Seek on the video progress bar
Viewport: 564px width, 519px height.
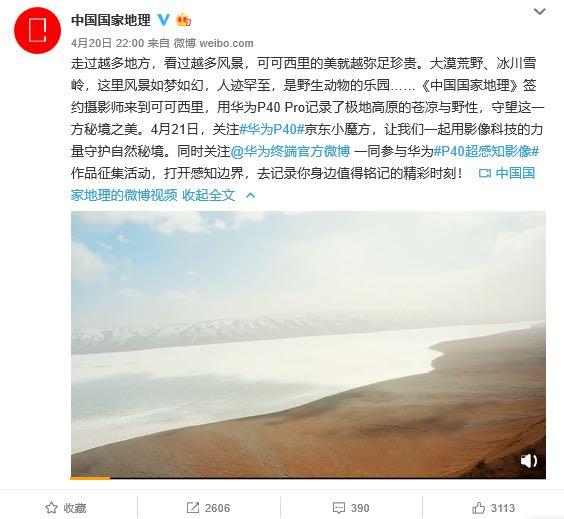point(308,478)
